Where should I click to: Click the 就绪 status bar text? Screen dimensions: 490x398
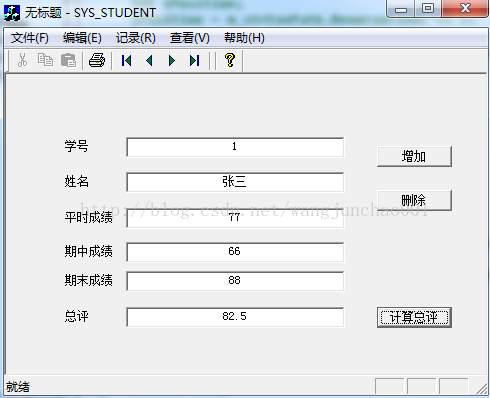point(18,387)
